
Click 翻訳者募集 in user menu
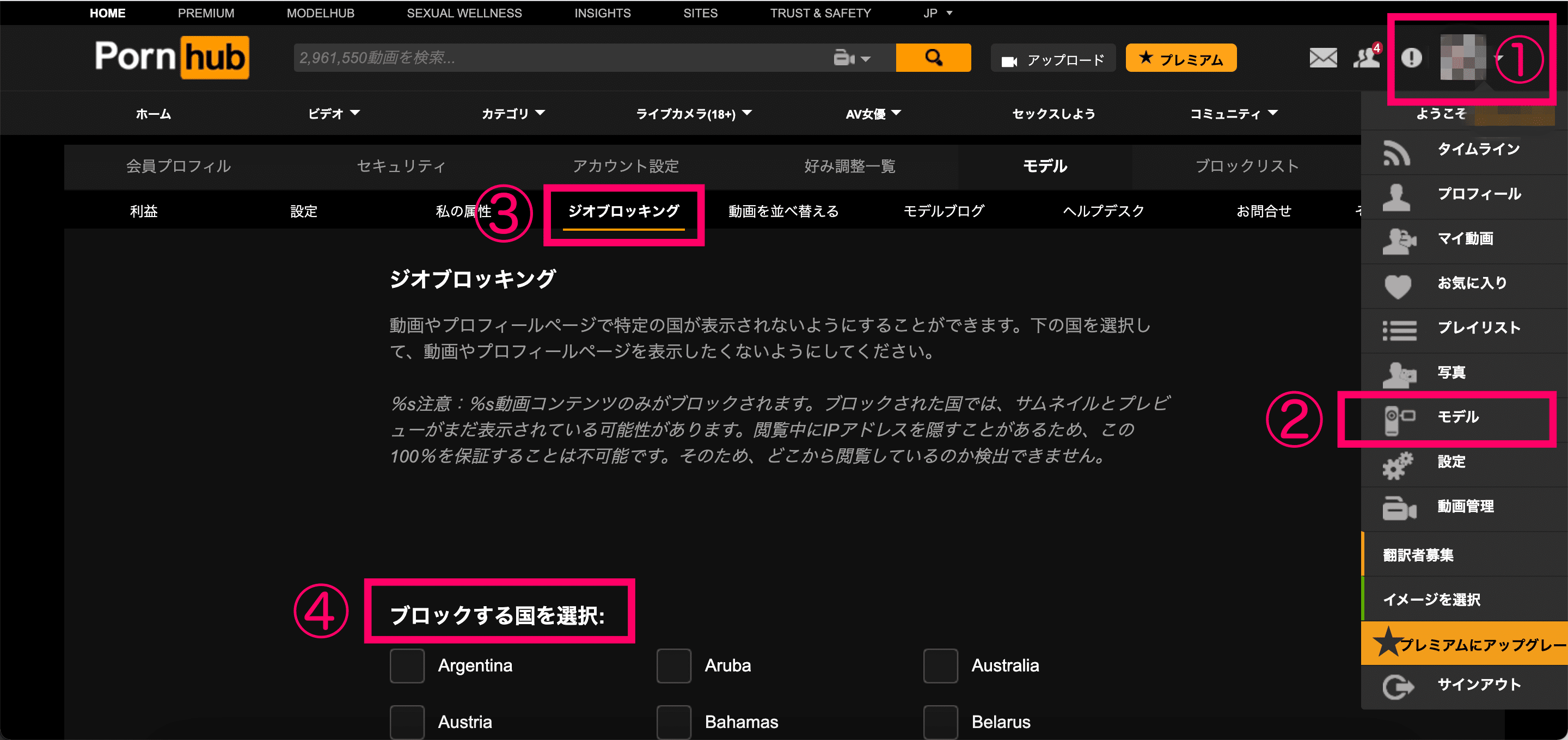tap(1418, 554)
